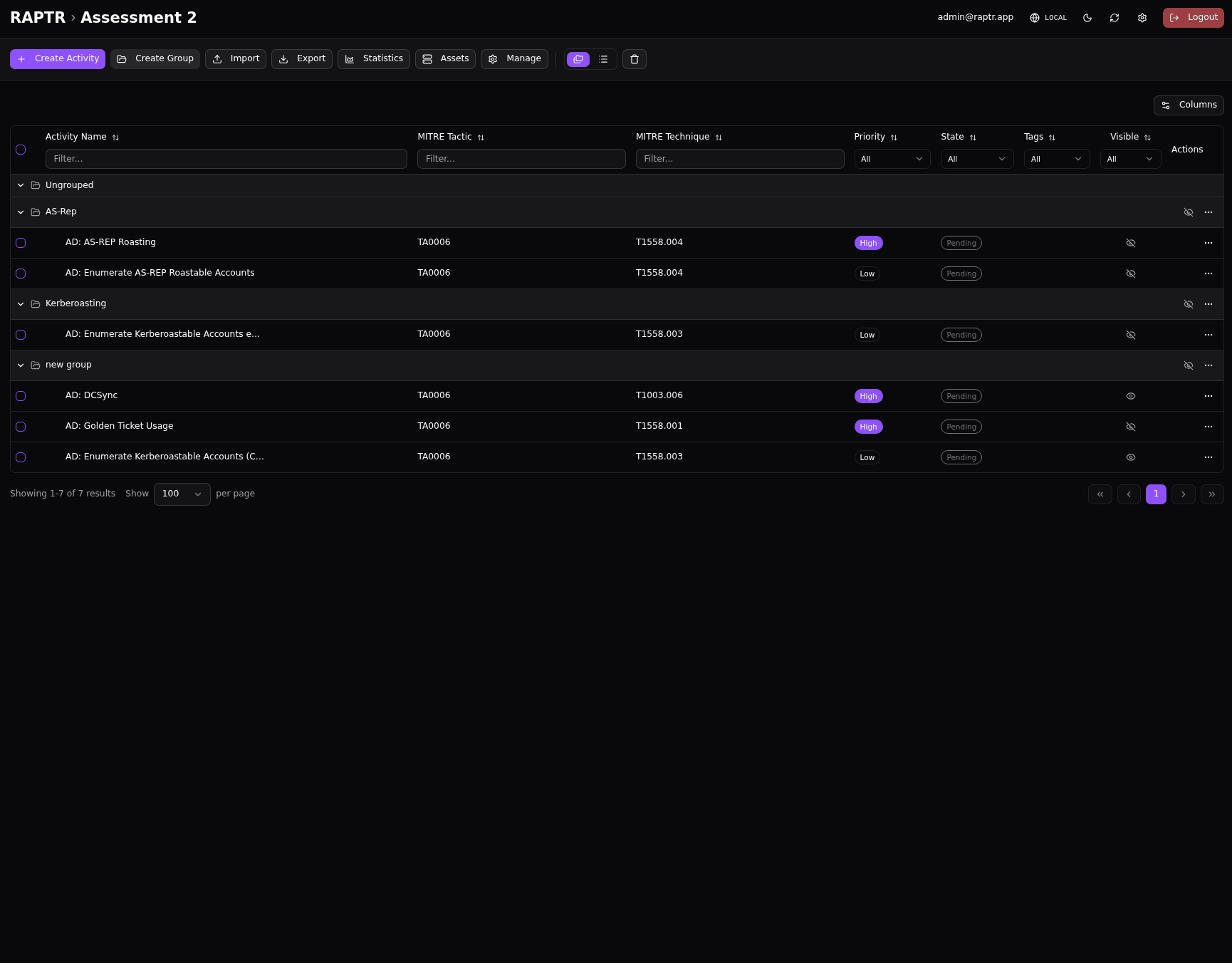This screenshot has width=1232, height=963.
Task: Switch to list view mode
Action: [602, 59]
